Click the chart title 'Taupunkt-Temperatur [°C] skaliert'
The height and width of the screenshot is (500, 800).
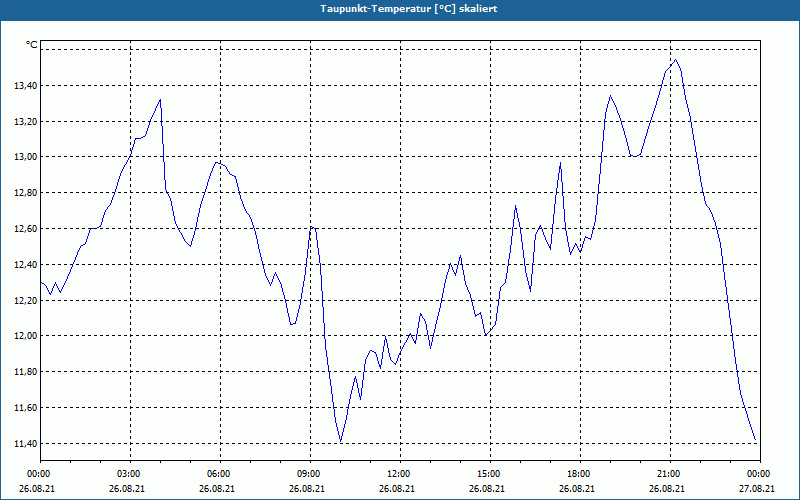coord(409,9)
